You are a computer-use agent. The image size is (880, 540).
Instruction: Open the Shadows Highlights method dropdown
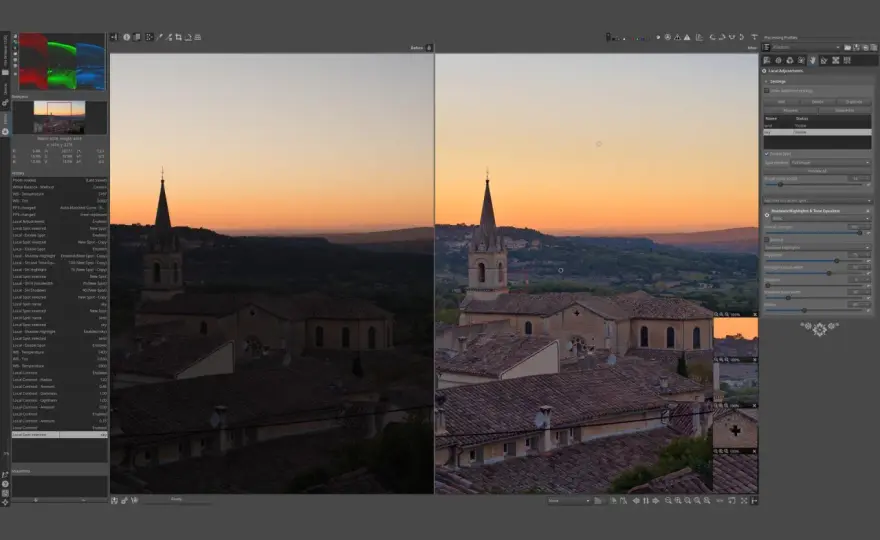pyautogui.click(x=817, y=248)
